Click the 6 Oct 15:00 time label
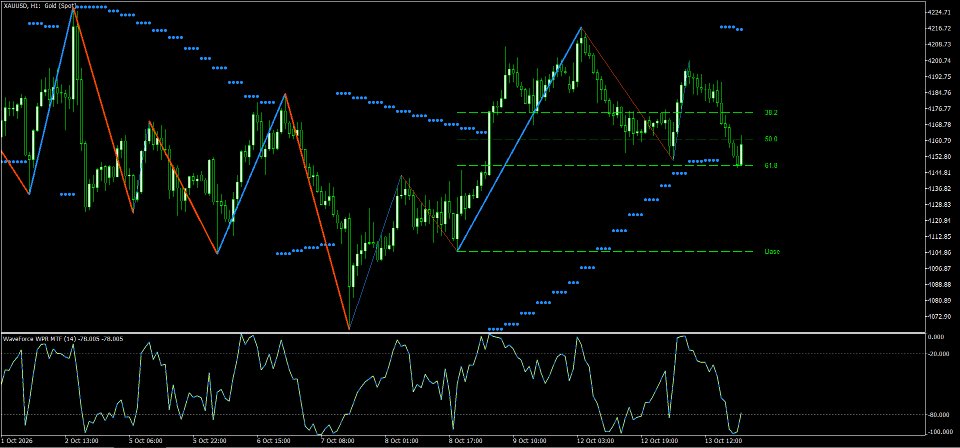The image size is (960, 448). tap(273, 440)
